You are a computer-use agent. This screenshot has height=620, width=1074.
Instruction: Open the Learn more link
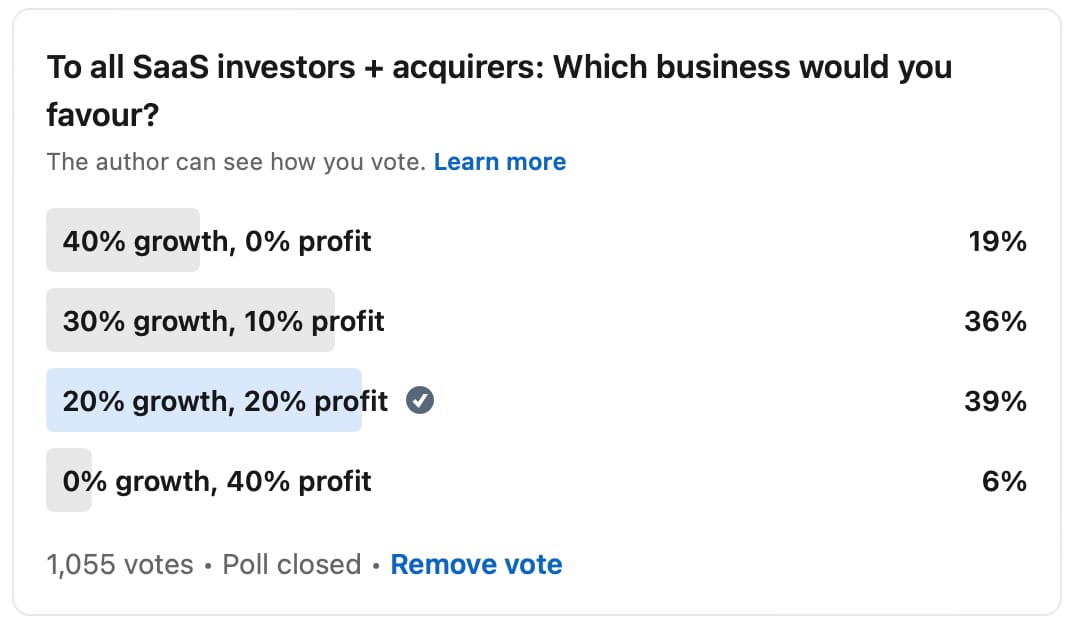[x=499, y=162]
